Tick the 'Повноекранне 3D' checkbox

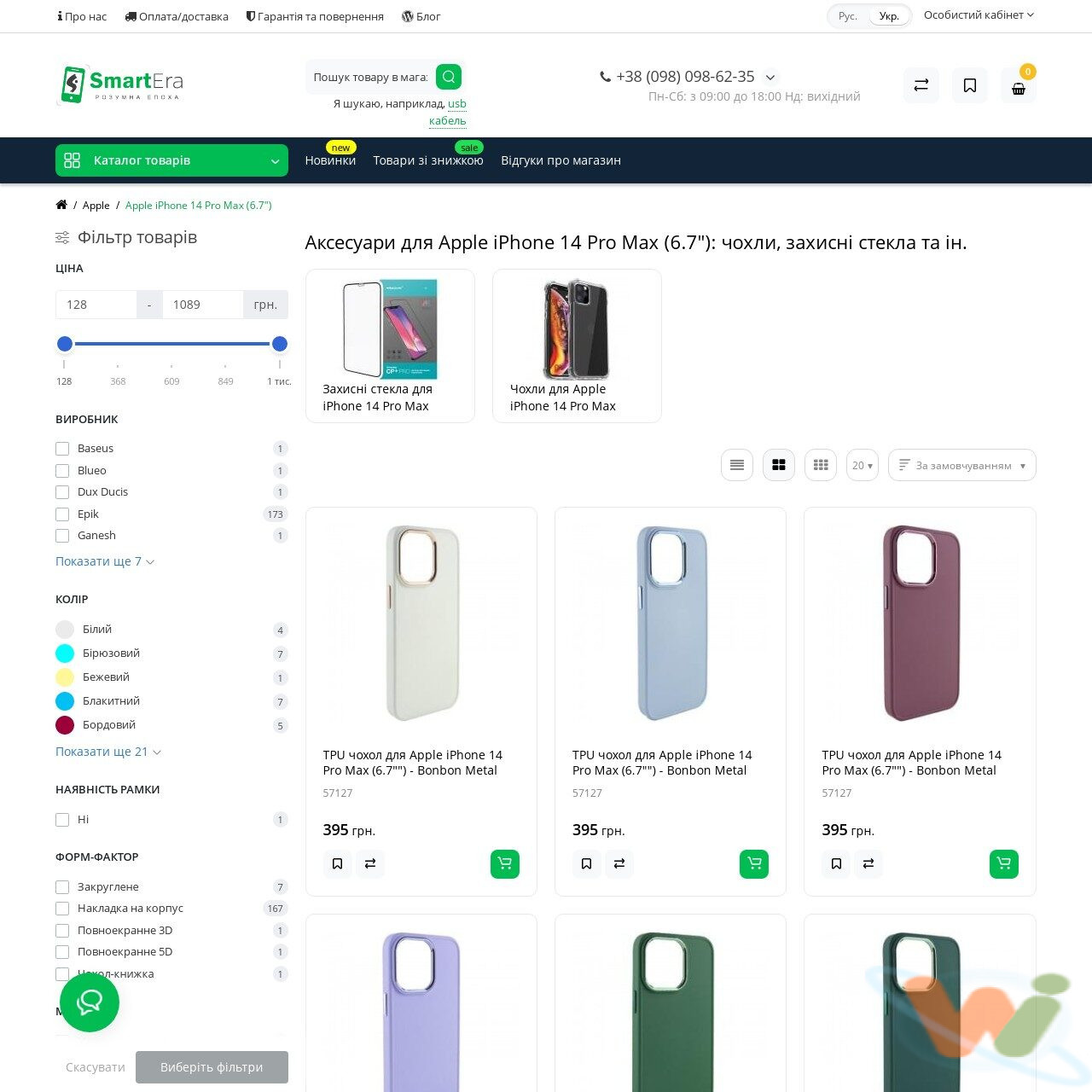pos(62,931)
